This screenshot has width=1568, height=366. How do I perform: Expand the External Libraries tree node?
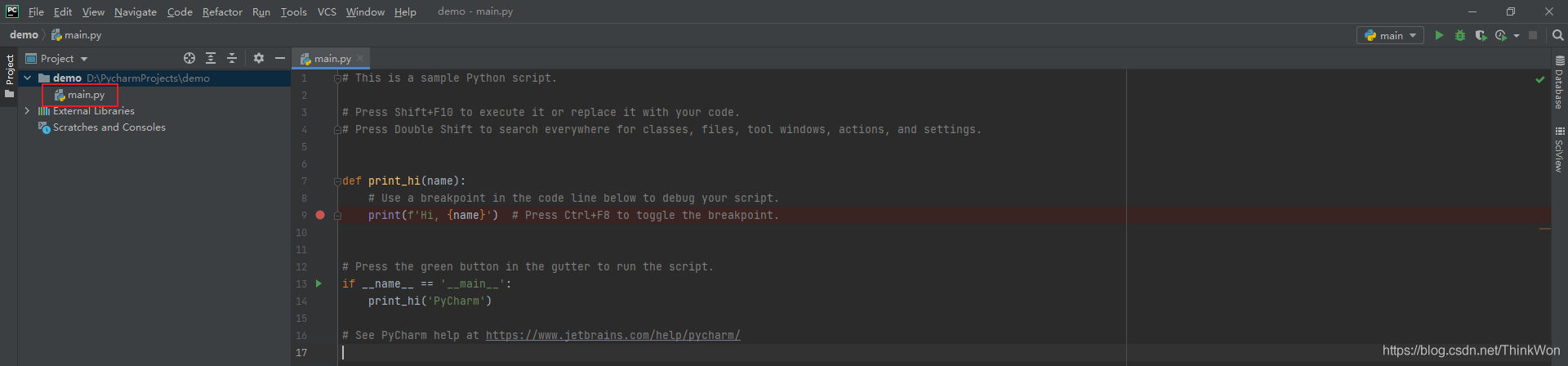27,111
